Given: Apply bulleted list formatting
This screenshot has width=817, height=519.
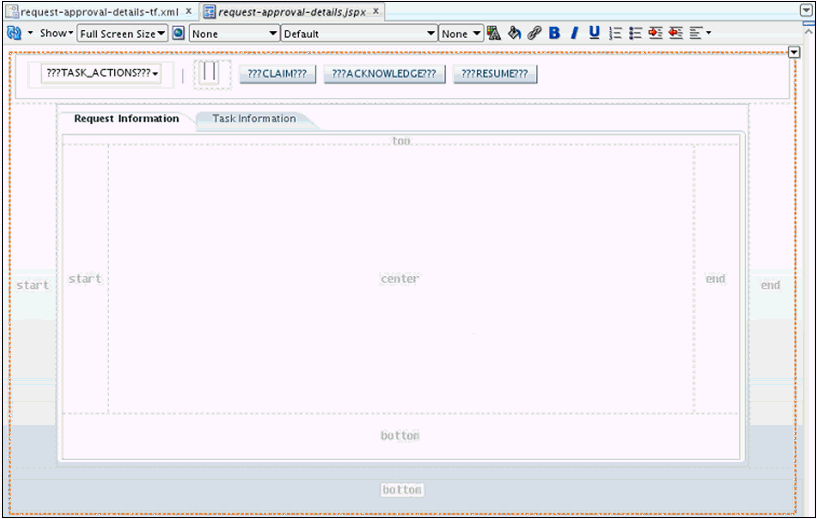Looking at the screenshot, I should click(635, 33).
